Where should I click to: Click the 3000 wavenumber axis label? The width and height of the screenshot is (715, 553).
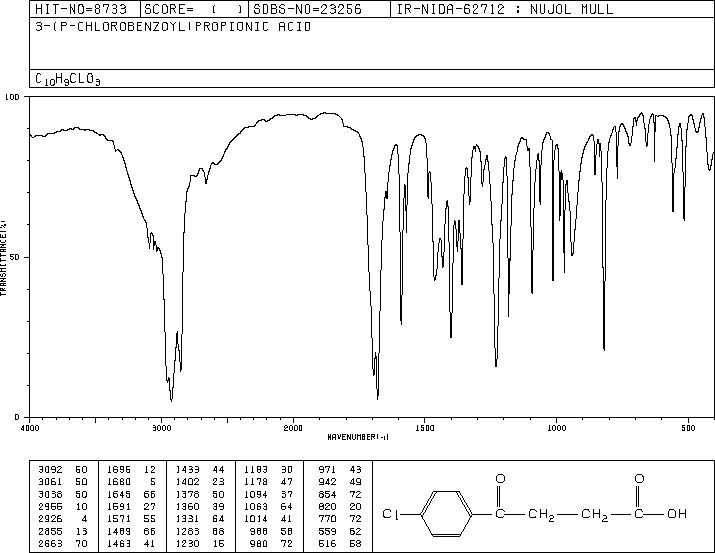(x=161, y=428)
